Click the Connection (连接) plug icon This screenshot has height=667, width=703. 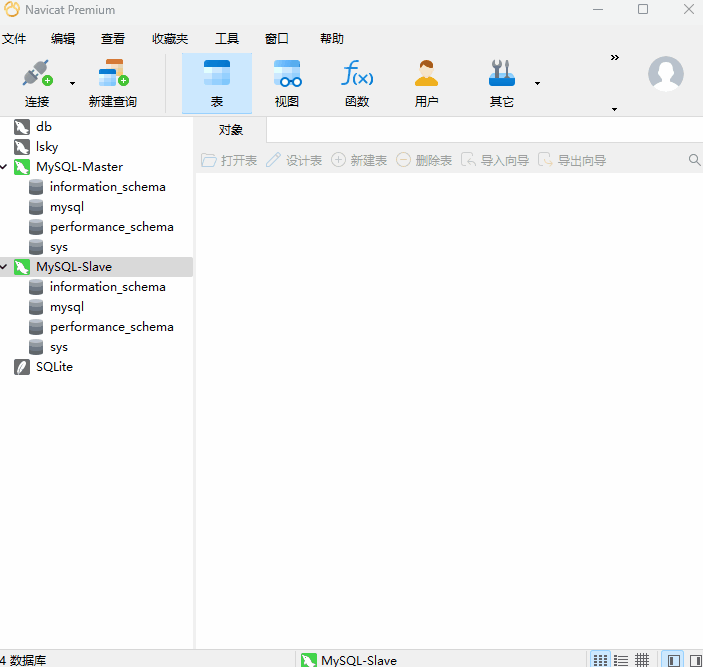tap(38, 73)
